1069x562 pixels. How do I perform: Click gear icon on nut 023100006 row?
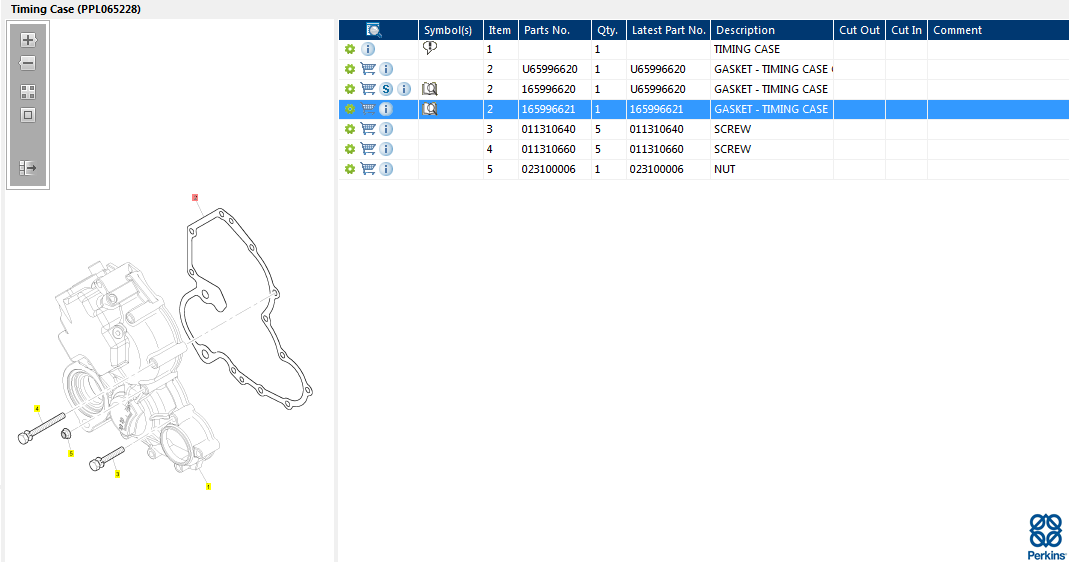(350, 168)
